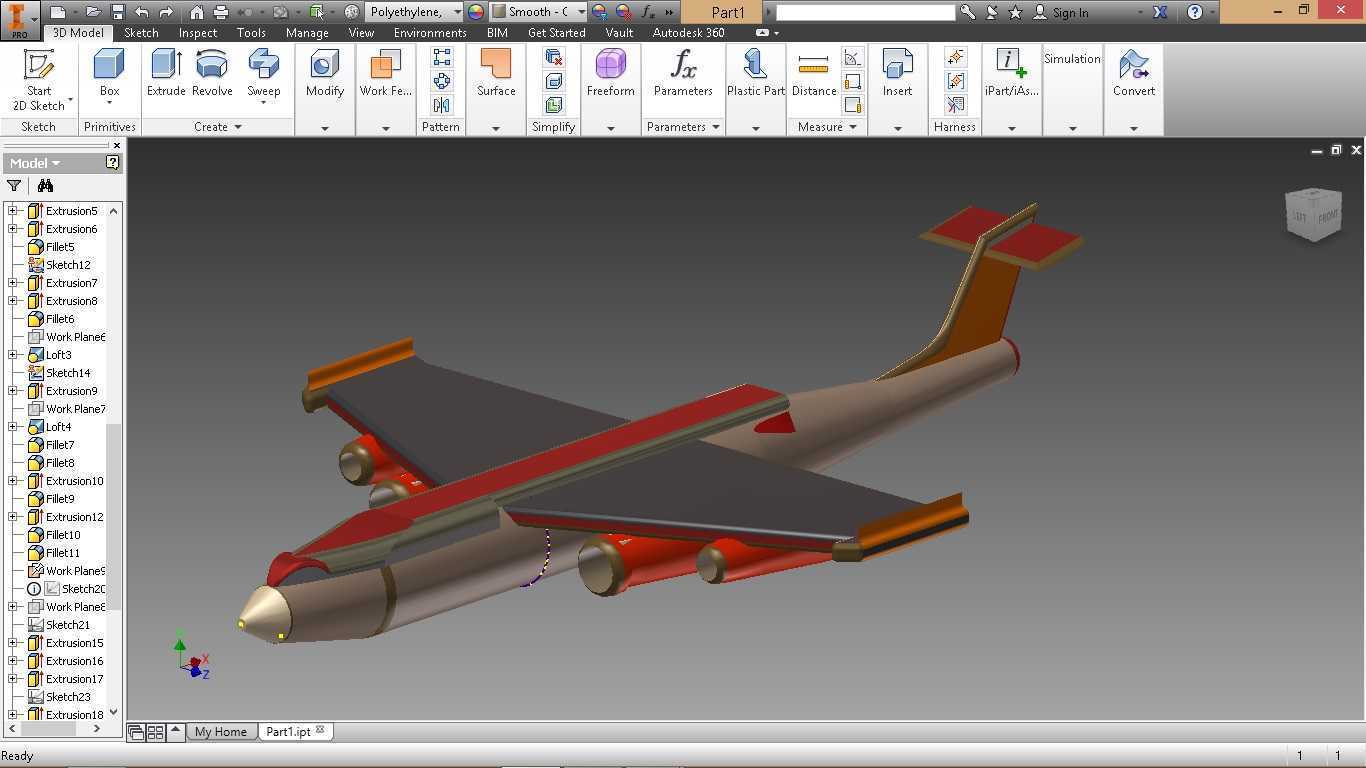Switch to the My Home tab
This screenshot has height=768, width=1366.
pos(221,731)
